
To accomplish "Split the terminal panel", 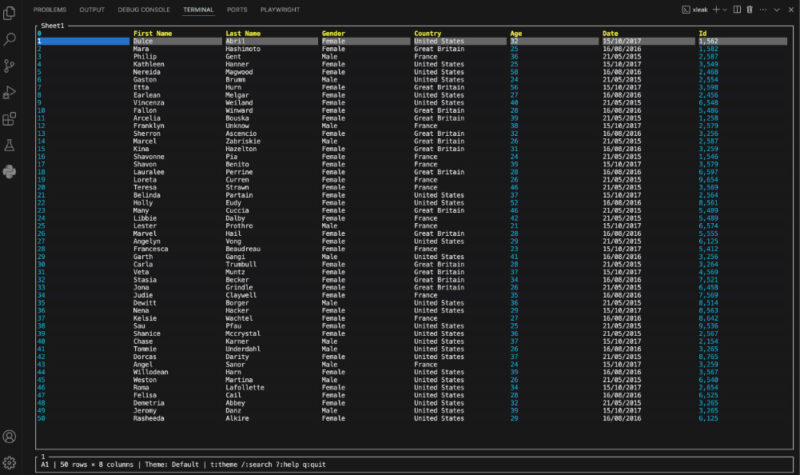I will pyautogui.click(x=737, y=10).
